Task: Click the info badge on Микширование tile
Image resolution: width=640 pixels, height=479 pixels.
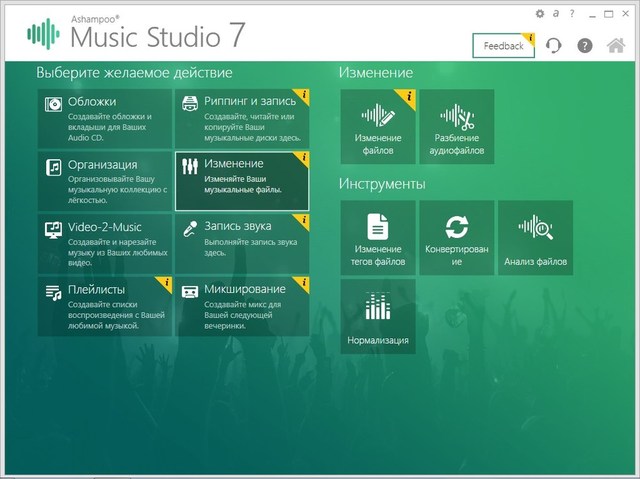Action: tap(304, 283)
